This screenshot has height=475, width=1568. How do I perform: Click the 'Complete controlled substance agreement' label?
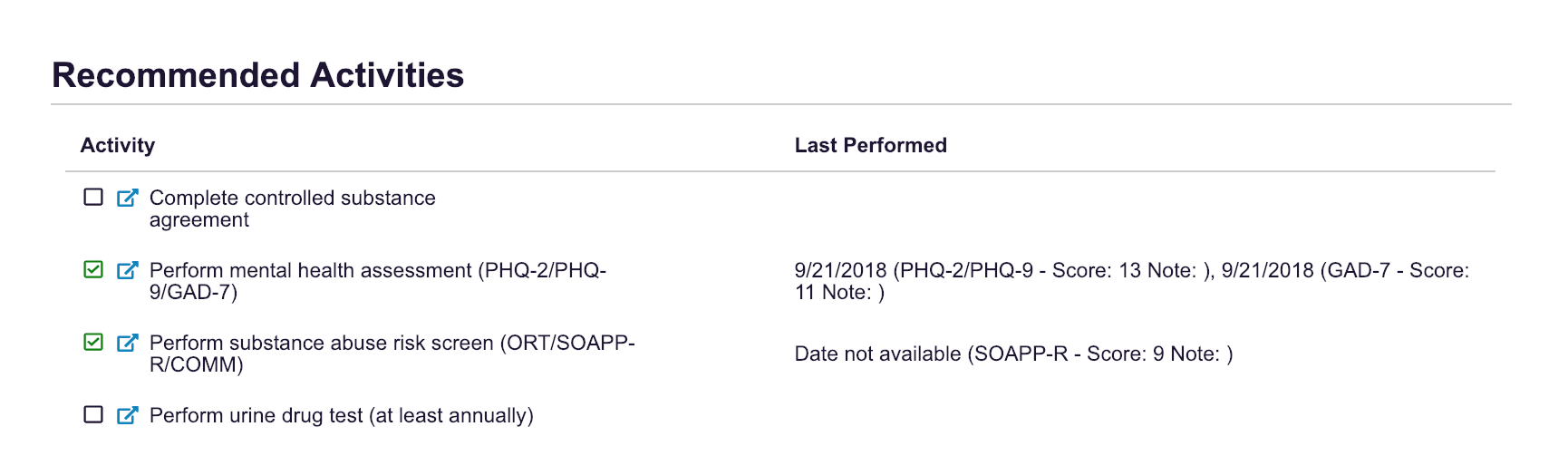point(292,208)
